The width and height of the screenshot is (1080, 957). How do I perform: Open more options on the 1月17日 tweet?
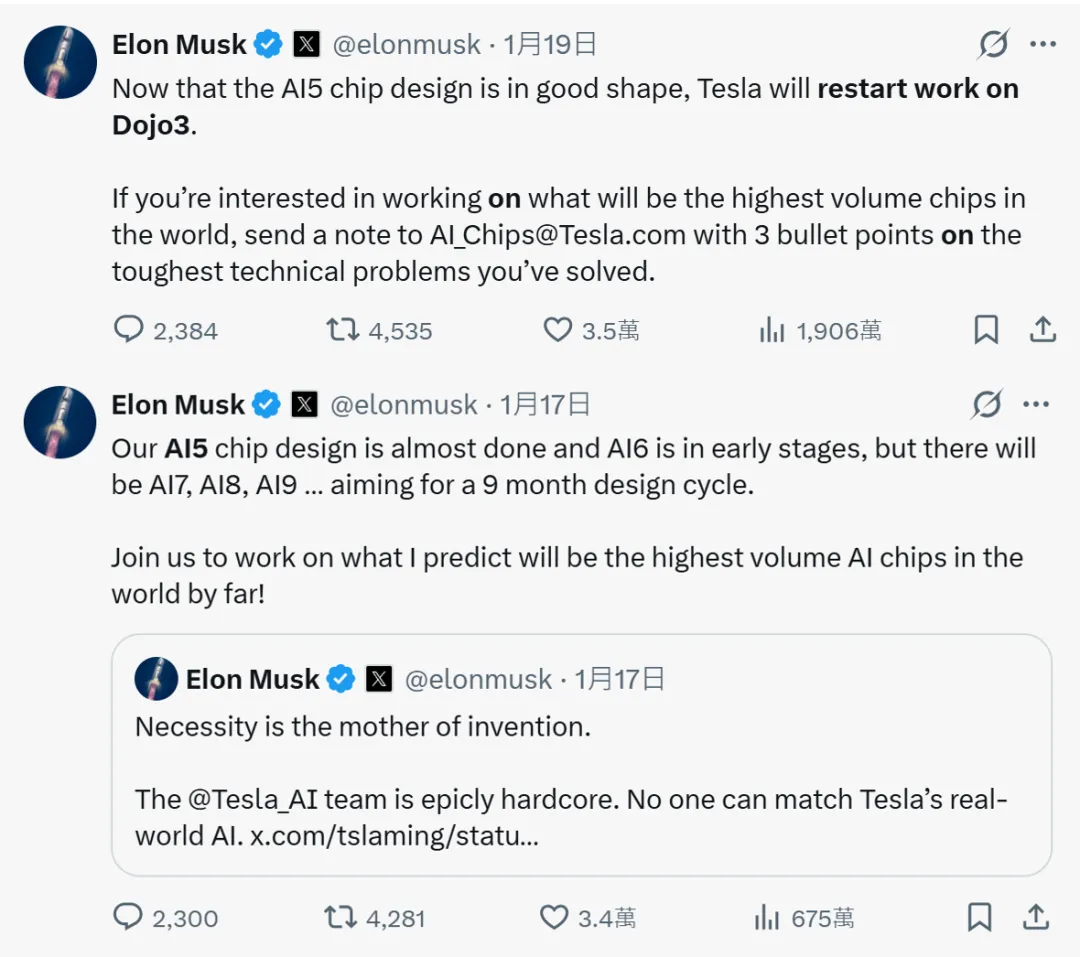click(1037, 404)
